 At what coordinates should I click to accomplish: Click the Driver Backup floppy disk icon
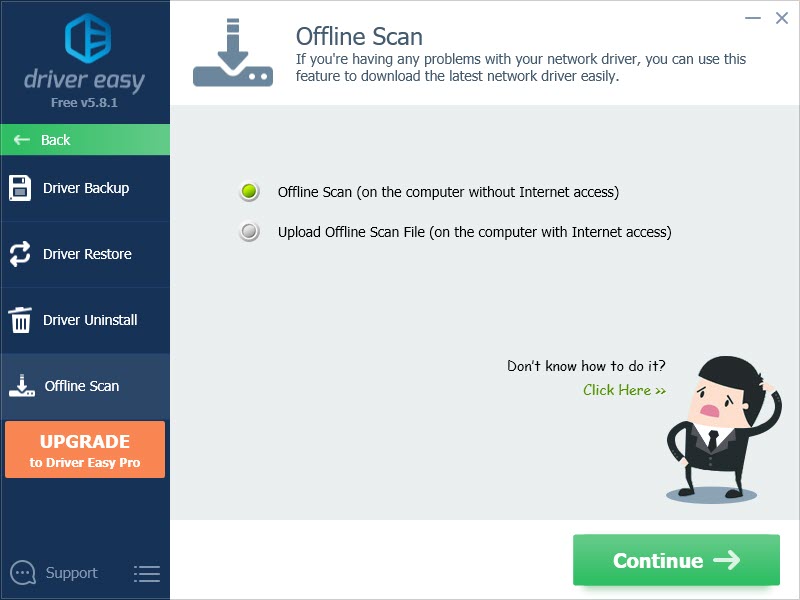(20, 188)
